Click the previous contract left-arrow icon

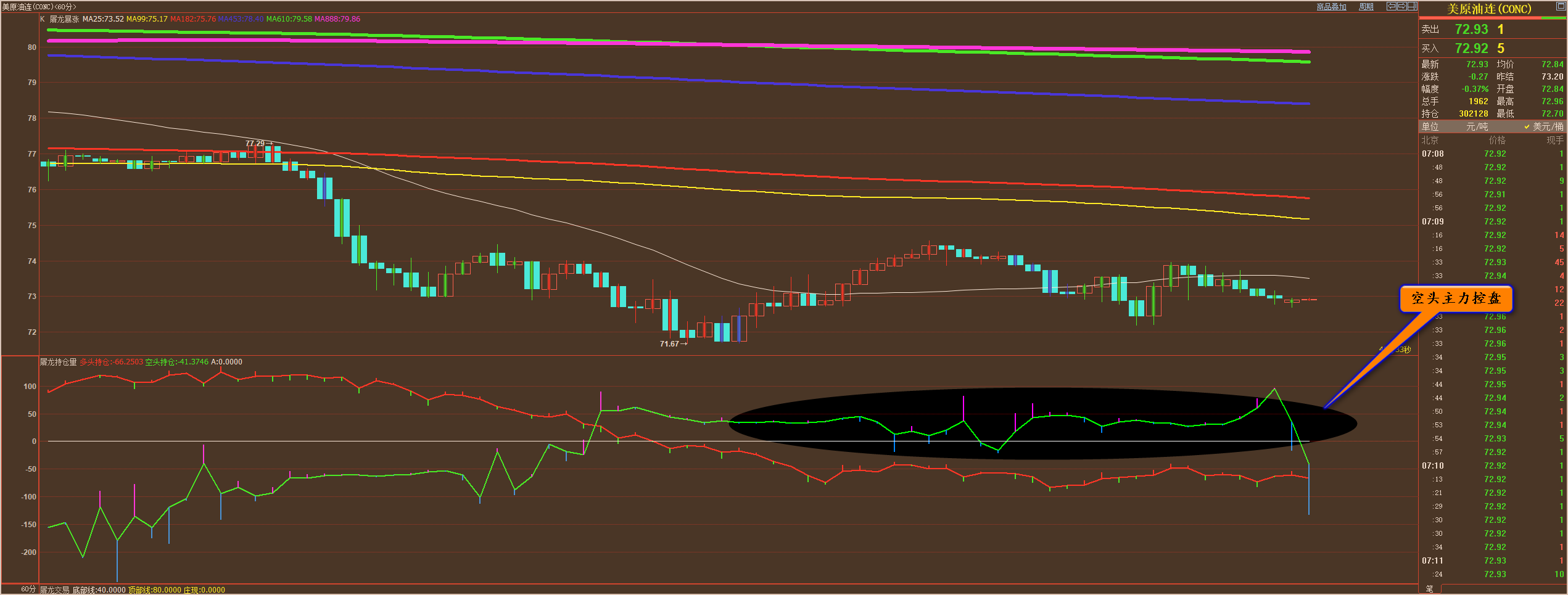(1392, 6)
